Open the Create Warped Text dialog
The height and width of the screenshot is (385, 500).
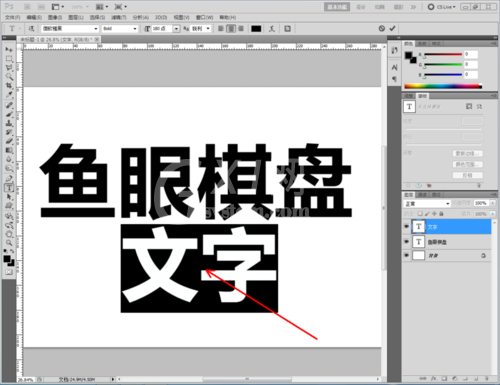click(x=272, y=29)
